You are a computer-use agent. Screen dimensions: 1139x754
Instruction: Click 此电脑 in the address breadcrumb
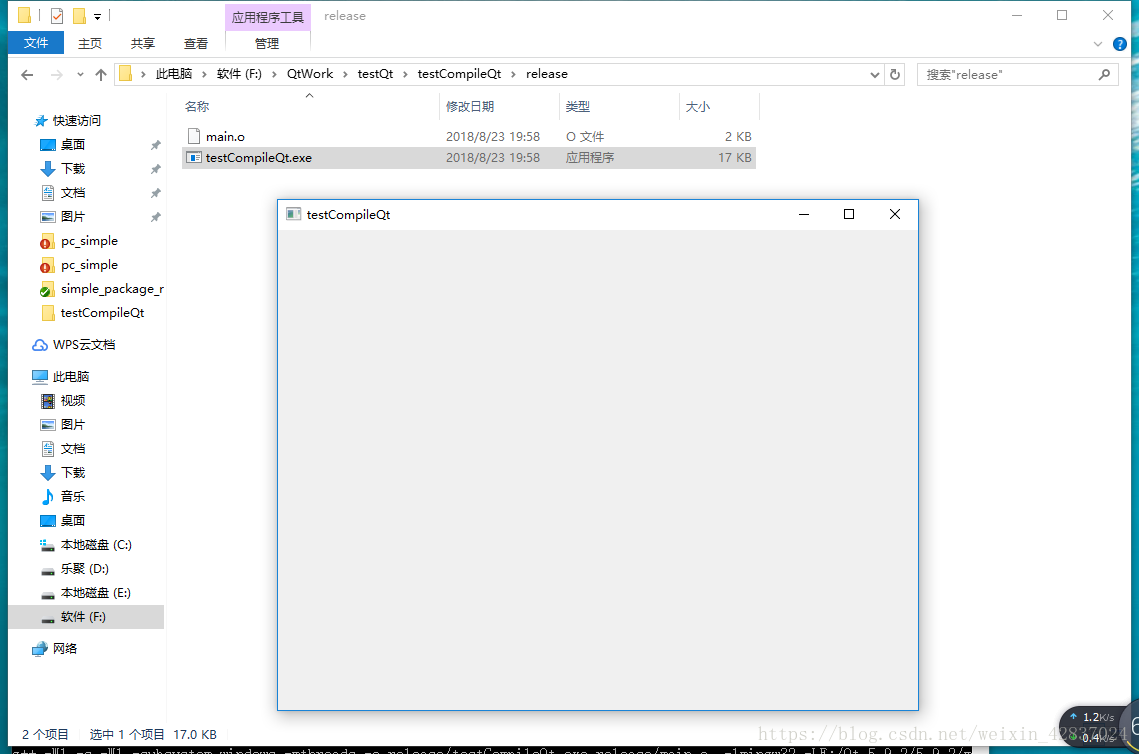pos(174,74)
